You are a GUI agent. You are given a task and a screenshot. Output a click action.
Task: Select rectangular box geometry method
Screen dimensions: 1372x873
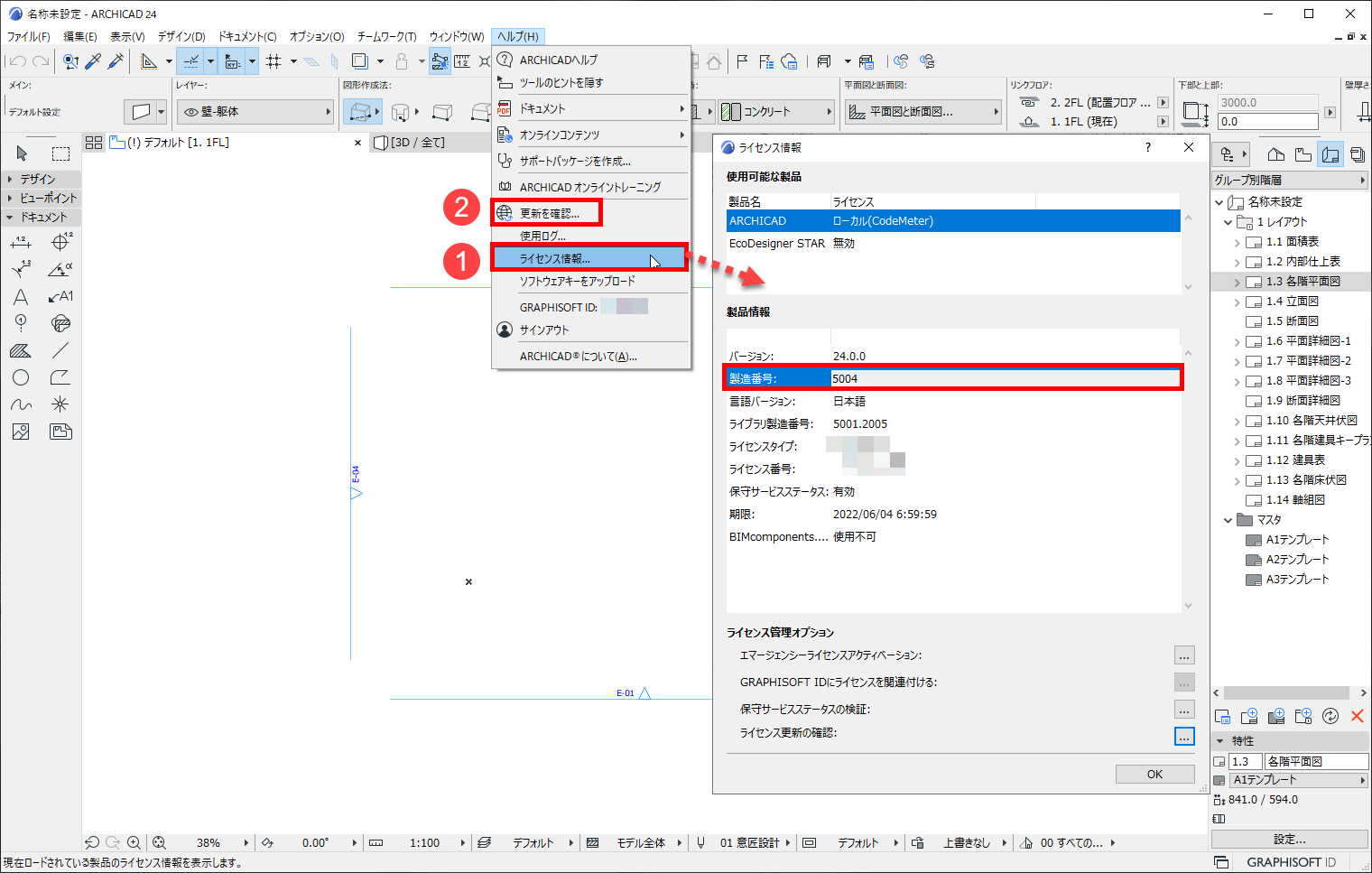[442, 112]
